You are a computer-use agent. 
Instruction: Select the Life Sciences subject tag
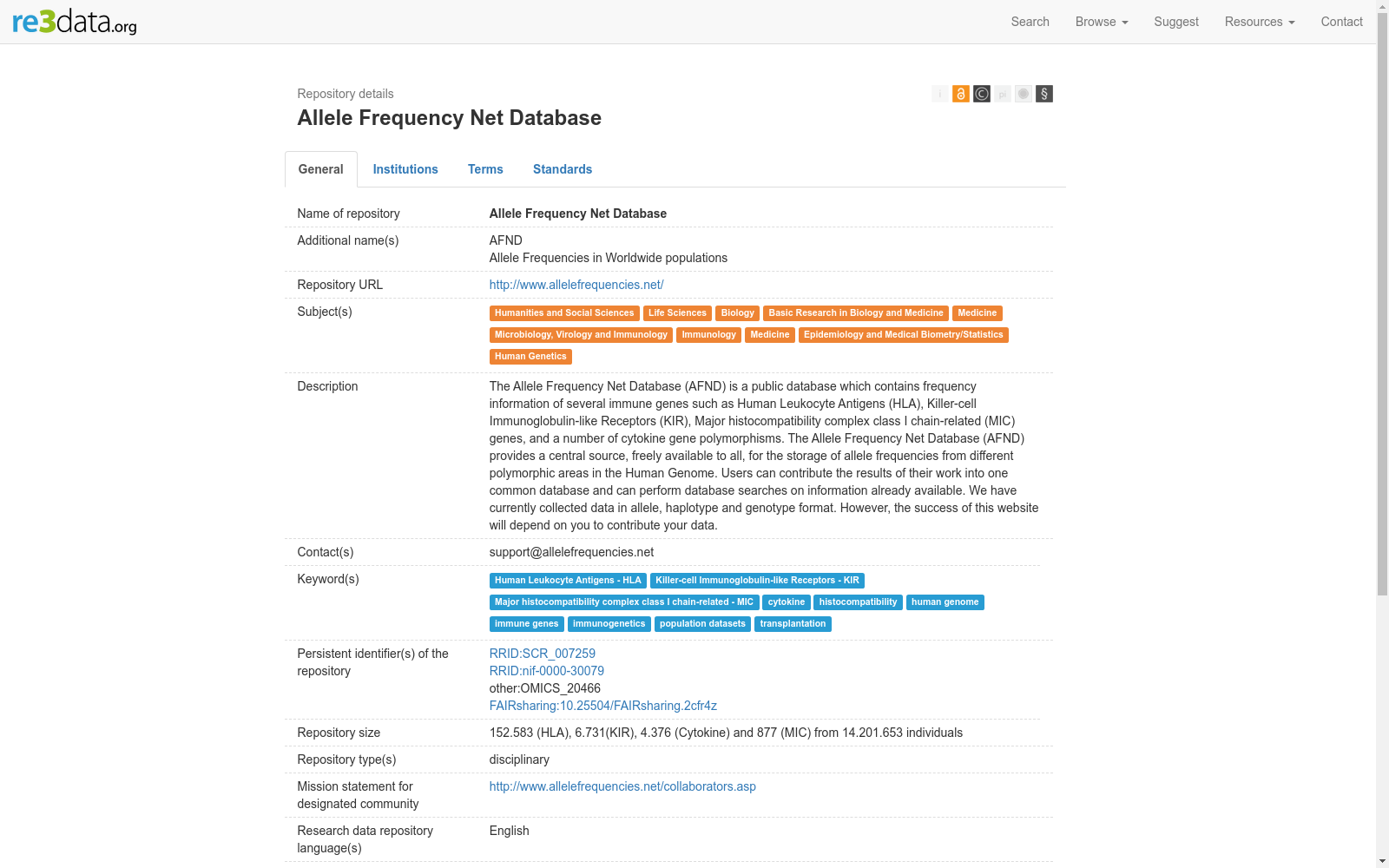click(x=677, y=313)
